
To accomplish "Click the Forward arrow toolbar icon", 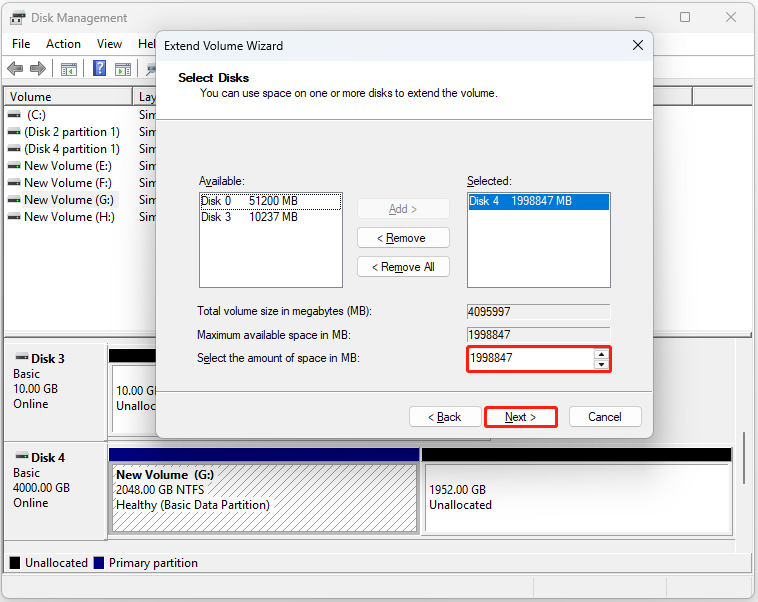I will 38,69.
